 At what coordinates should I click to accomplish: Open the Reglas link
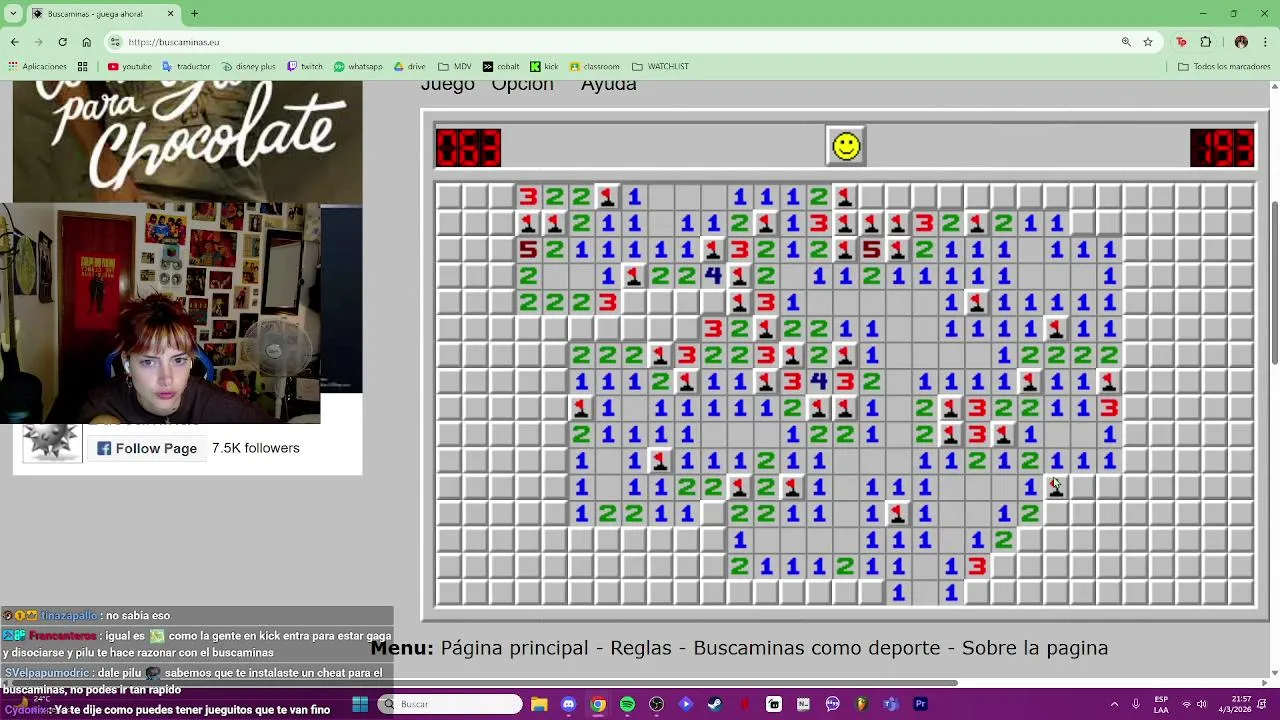(641, 648)
